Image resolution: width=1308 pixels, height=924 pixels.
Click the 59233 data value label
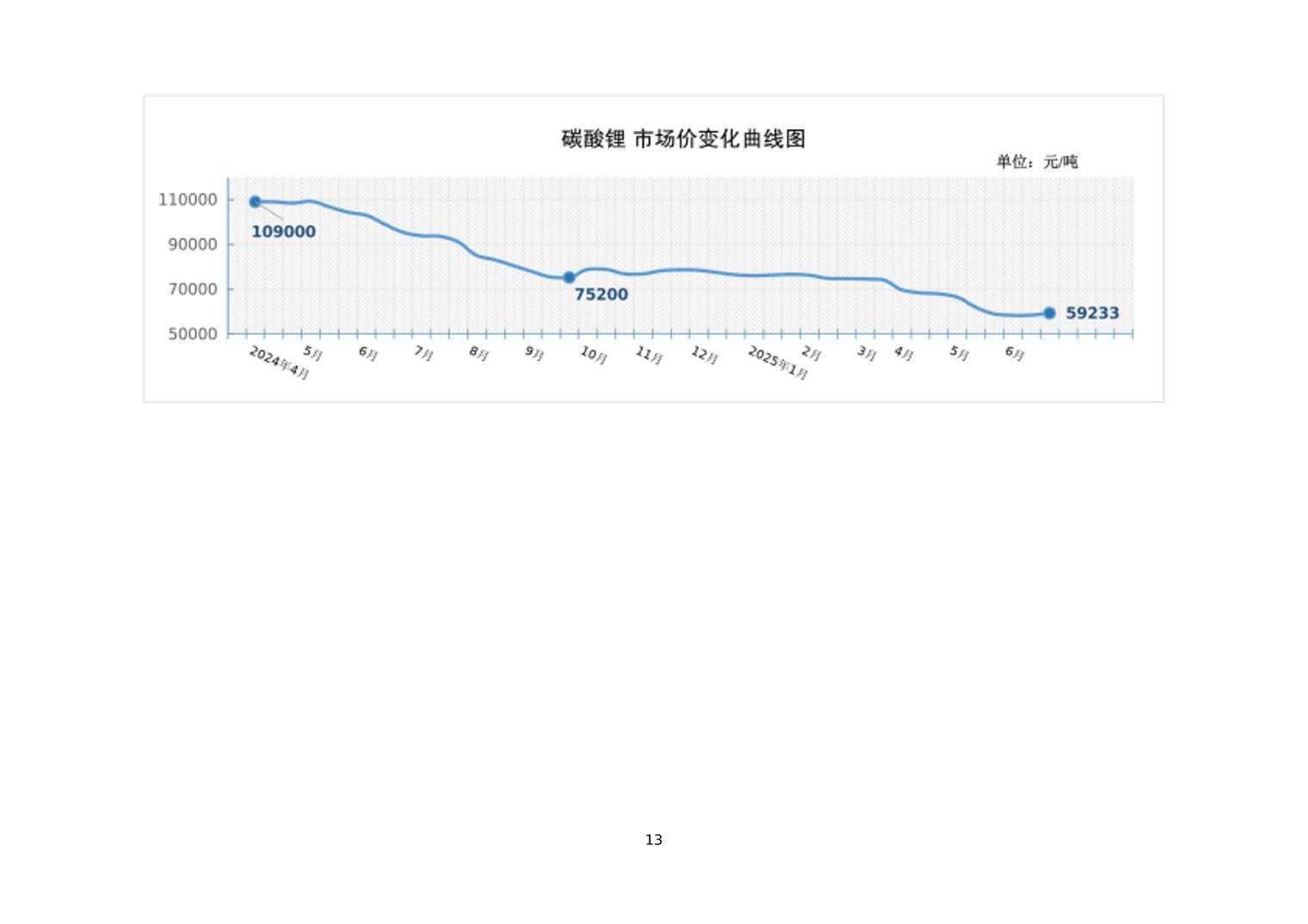[1092, 313]
